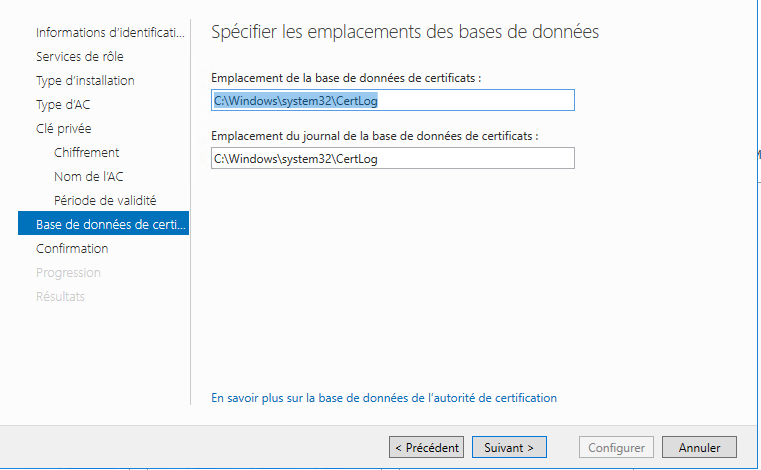Open the Chiffrement sub-step
Viewport: 761px width, 470px height.
point(86,152)
